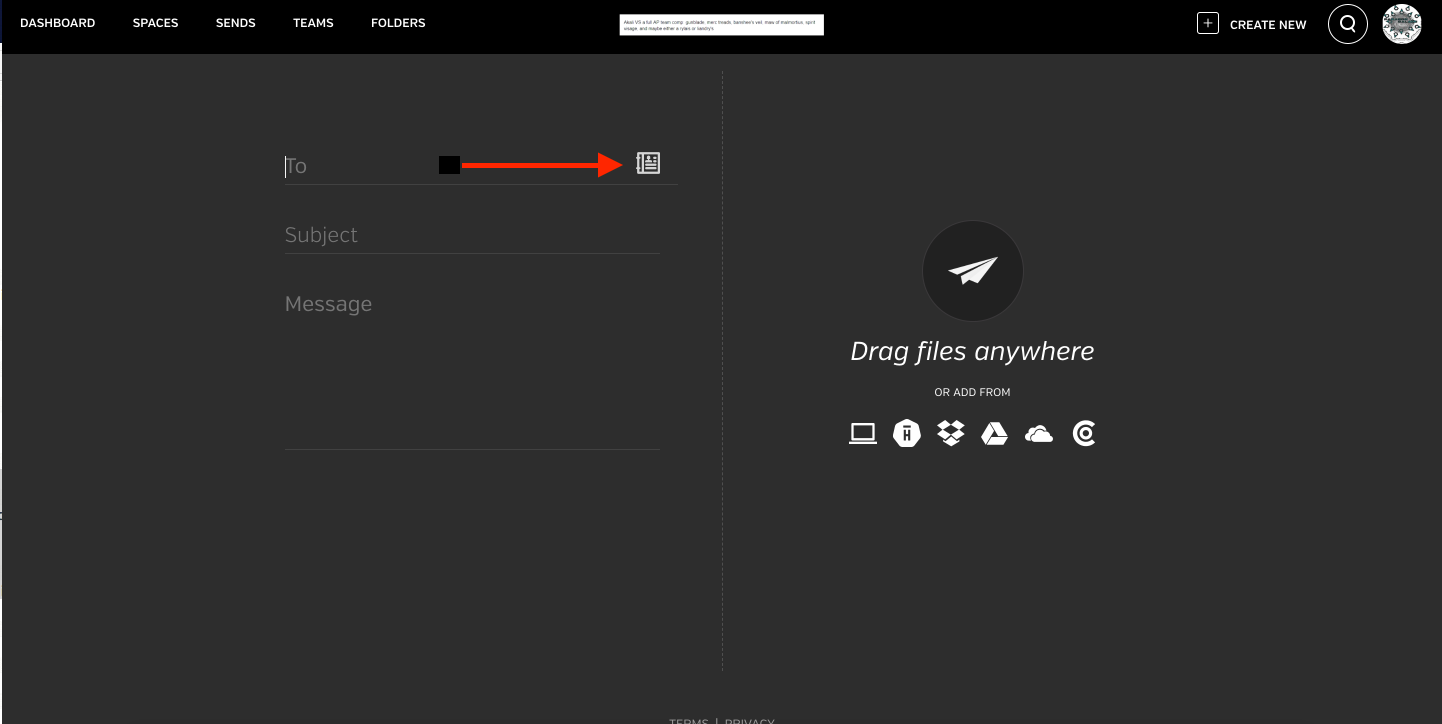
Task: Add files from your computer
Action: [x=862, y=432]
